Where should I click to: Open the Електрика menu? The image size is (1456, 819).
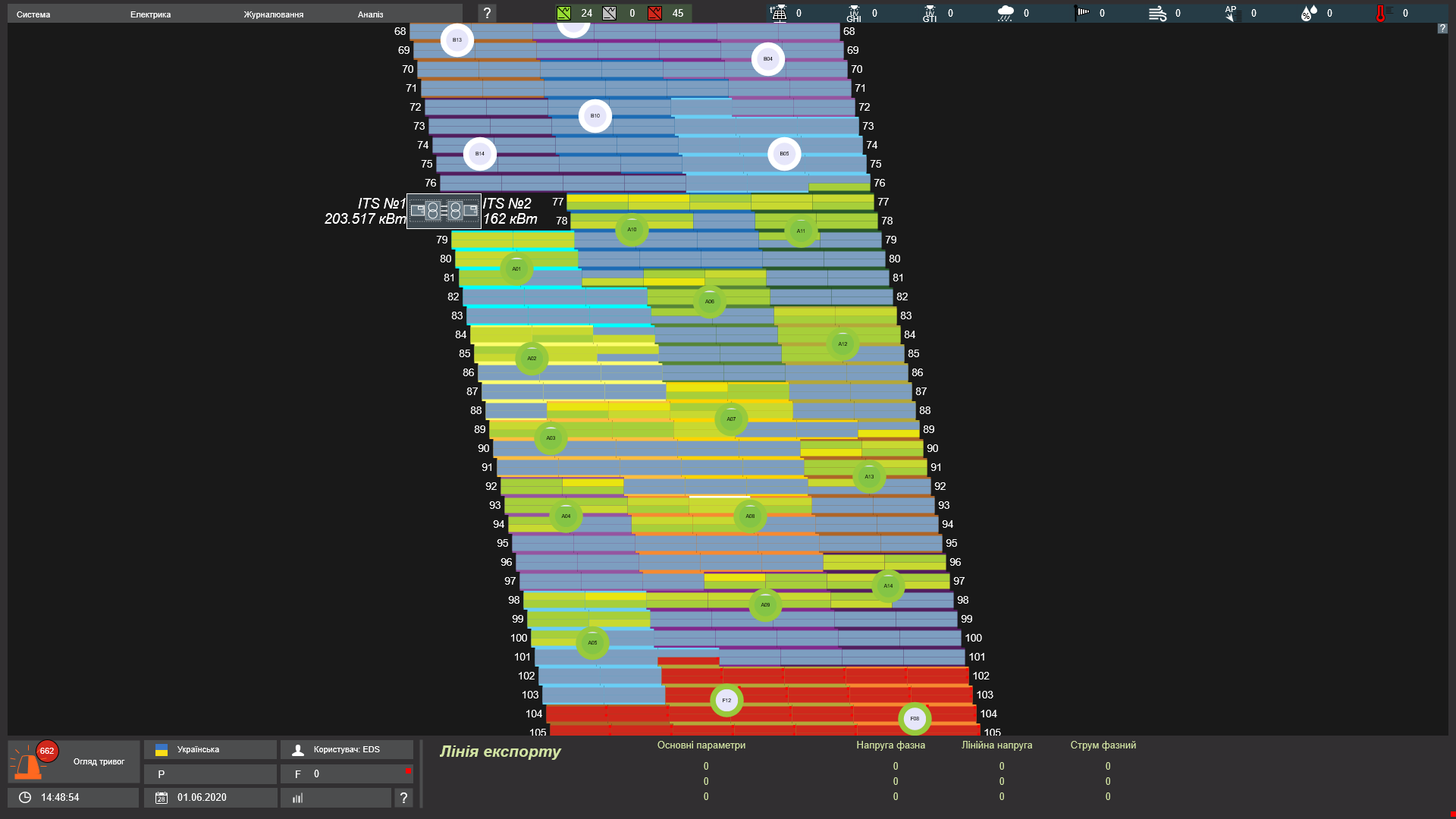coord(150,14)
